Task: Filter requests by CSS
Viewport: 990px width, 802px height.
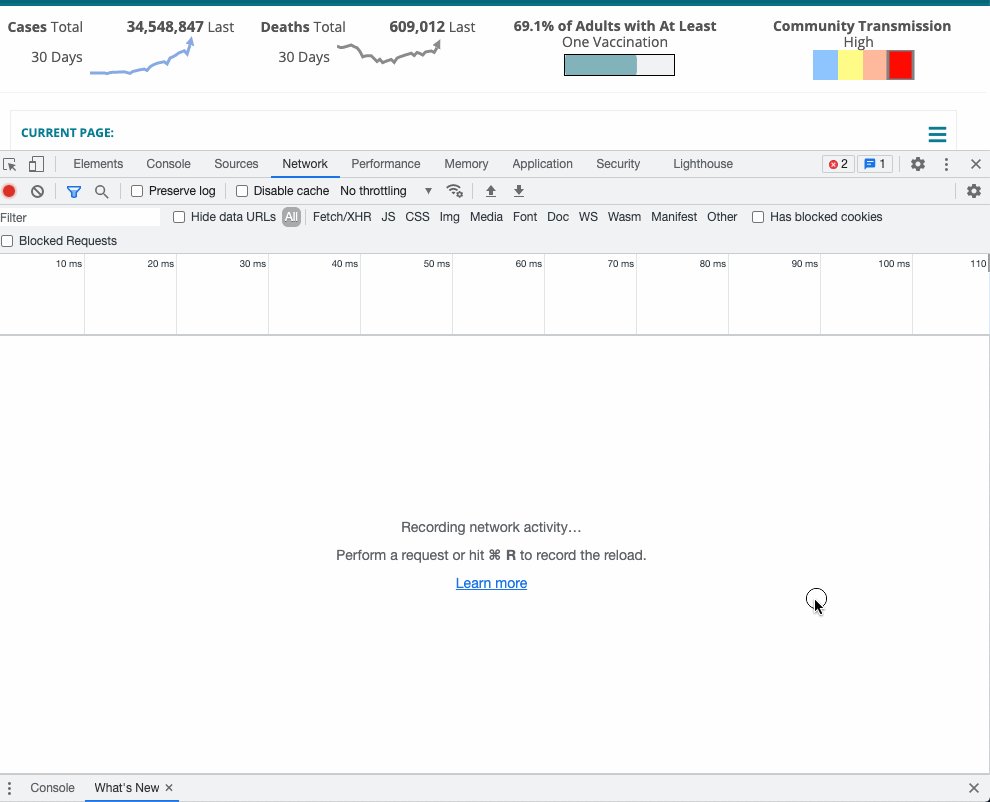Action: tap(417, 217)
